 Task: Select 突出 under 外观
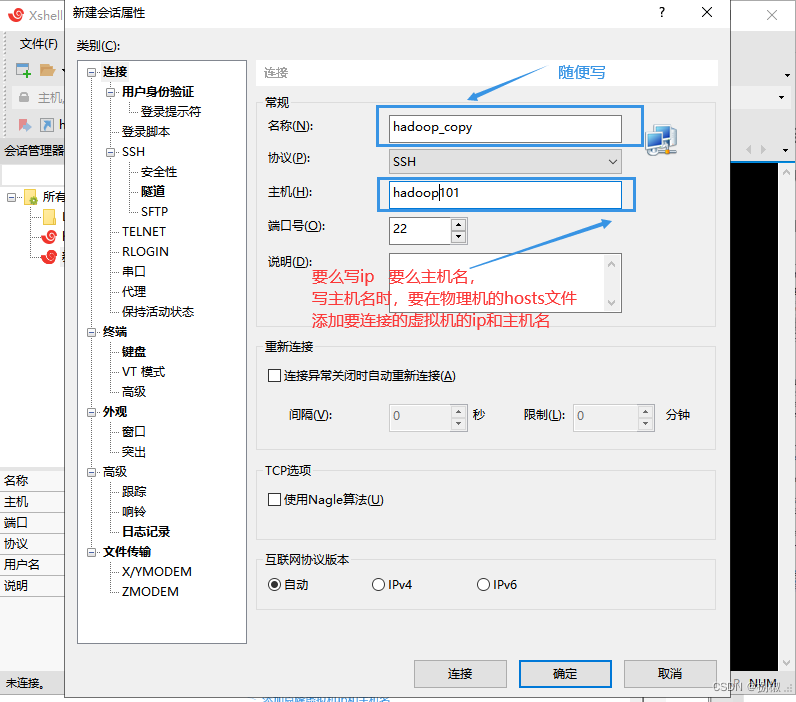coord(134,452)
